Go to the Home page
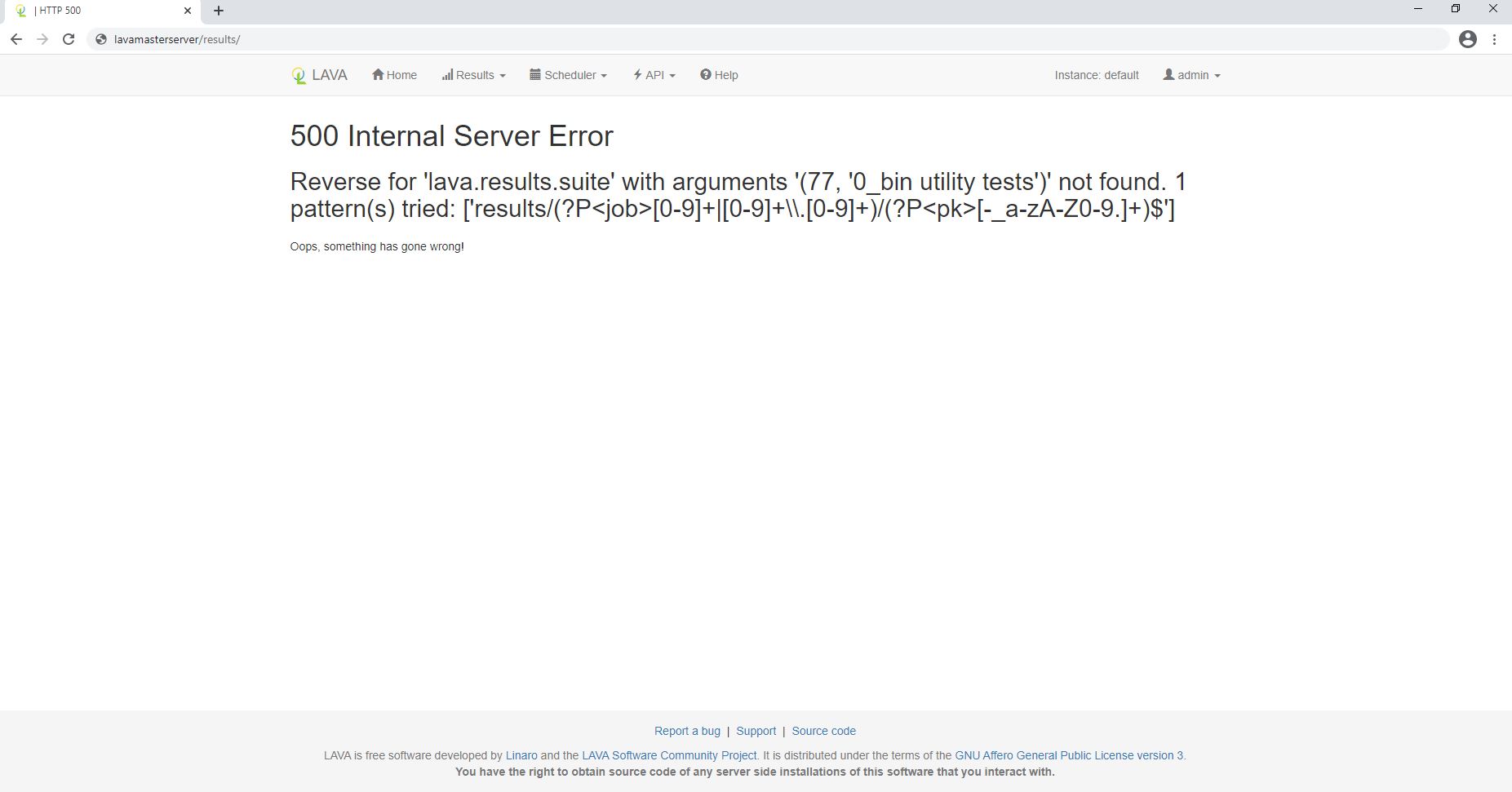This screenshot has width=1512, height=792. tap(394, 75)
